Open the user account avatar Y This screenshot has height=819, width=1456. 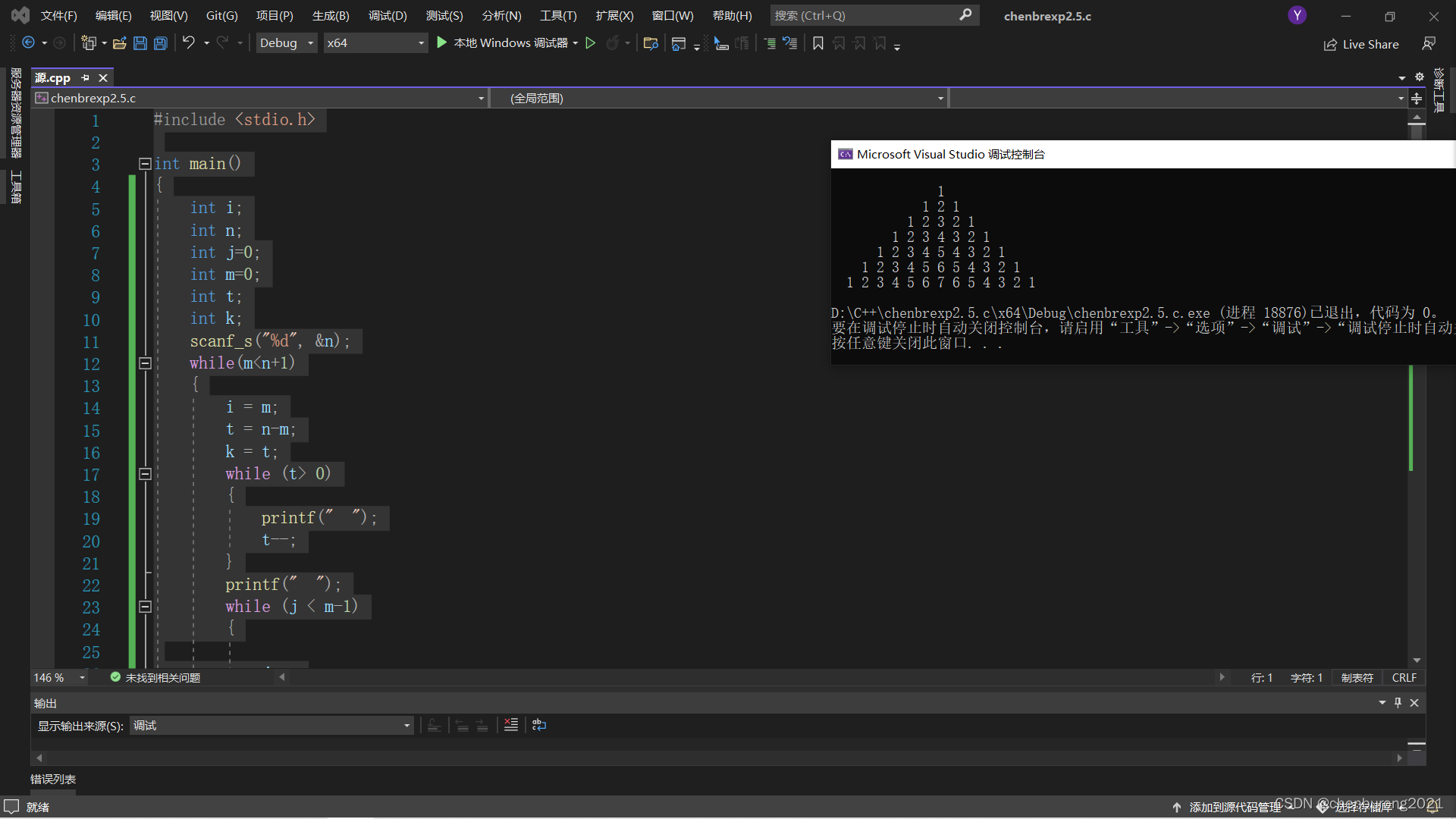click(x=1298, y=15)
